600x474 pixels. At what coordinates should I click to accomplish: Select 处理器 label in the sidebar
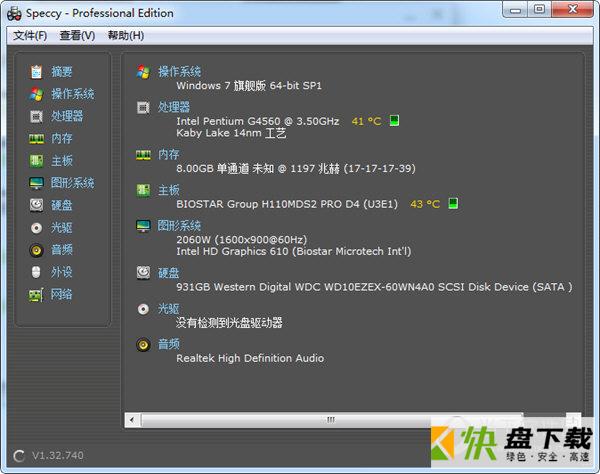[x=67, y=116]
